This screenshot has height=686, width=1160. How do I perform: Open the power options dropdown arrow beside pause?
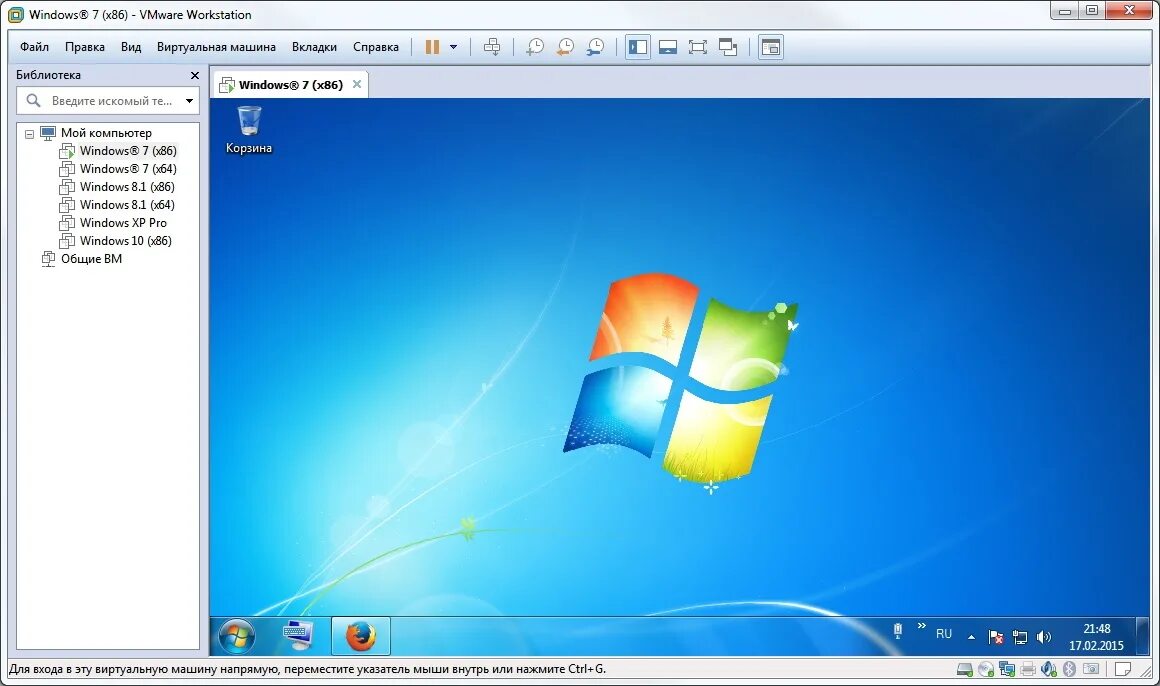click(453, 47)
